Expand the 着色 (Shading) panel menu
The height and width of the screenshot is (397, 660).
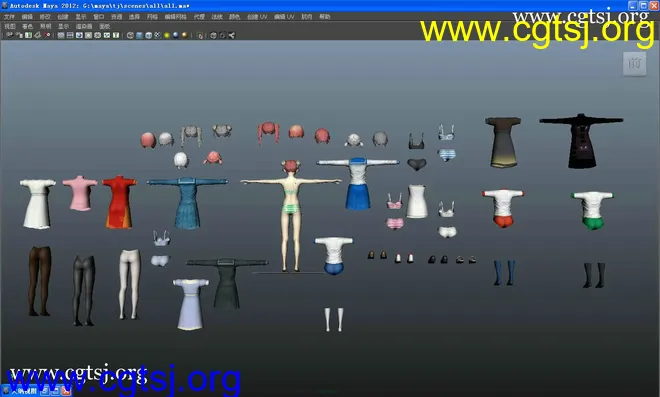[27, 26]
